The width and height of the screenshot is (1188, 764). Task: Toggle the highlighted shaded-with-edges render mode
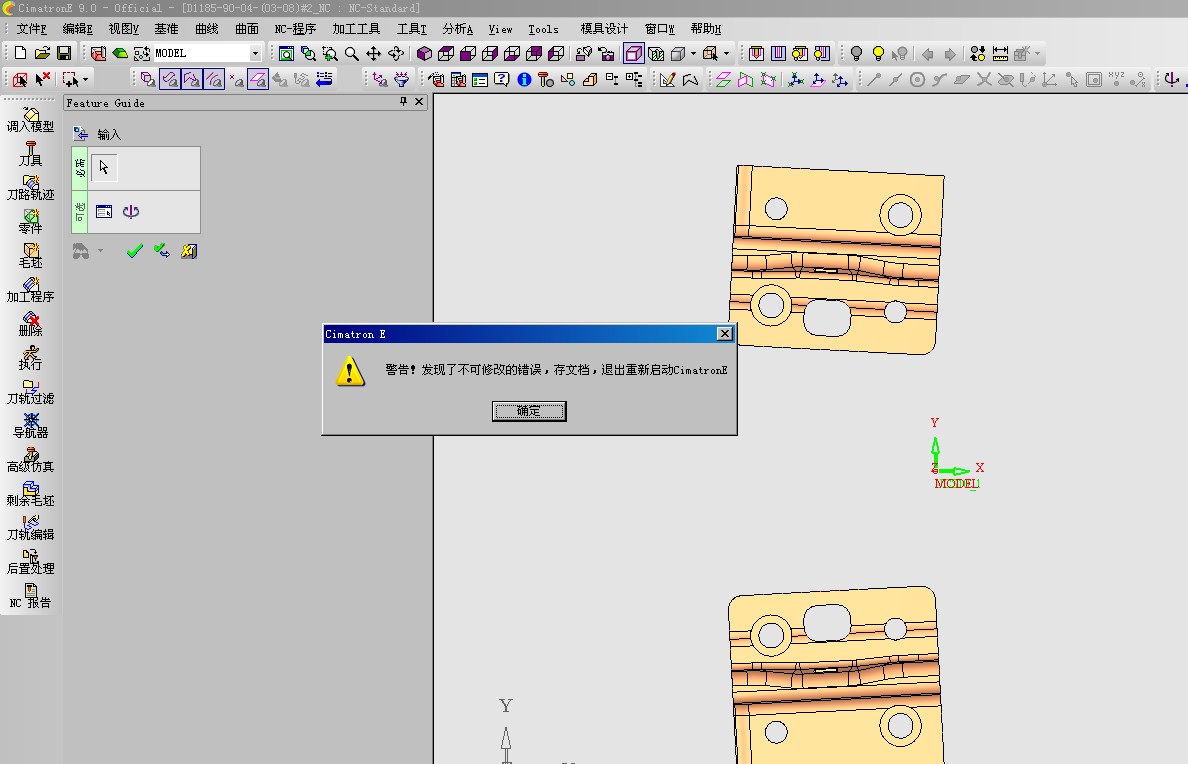633,54
